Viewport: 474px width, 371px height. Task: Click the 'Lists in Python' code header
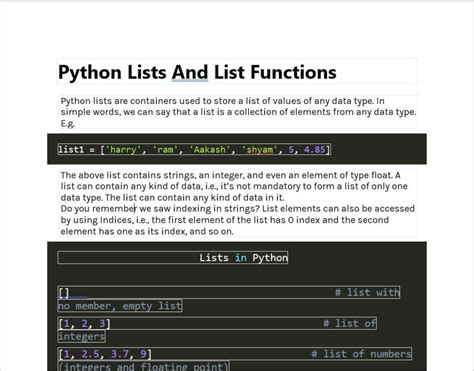tap(173, 258)
